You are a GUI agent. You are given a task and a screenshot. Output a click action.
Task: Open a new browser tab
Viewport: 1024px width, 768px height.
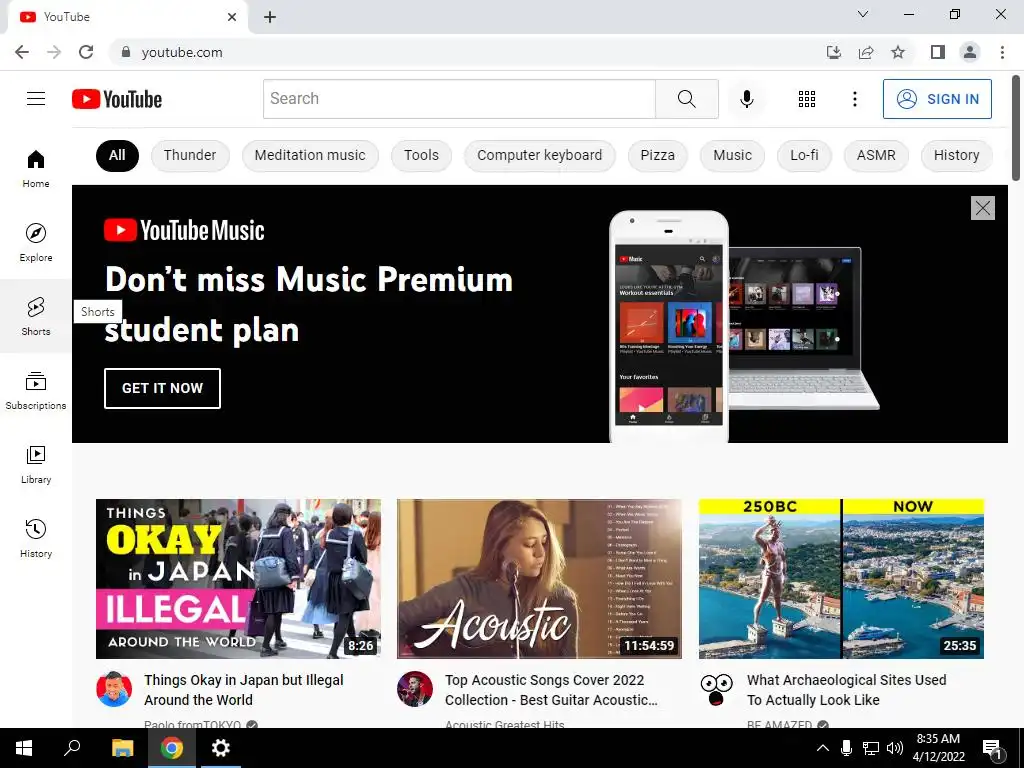270,17
